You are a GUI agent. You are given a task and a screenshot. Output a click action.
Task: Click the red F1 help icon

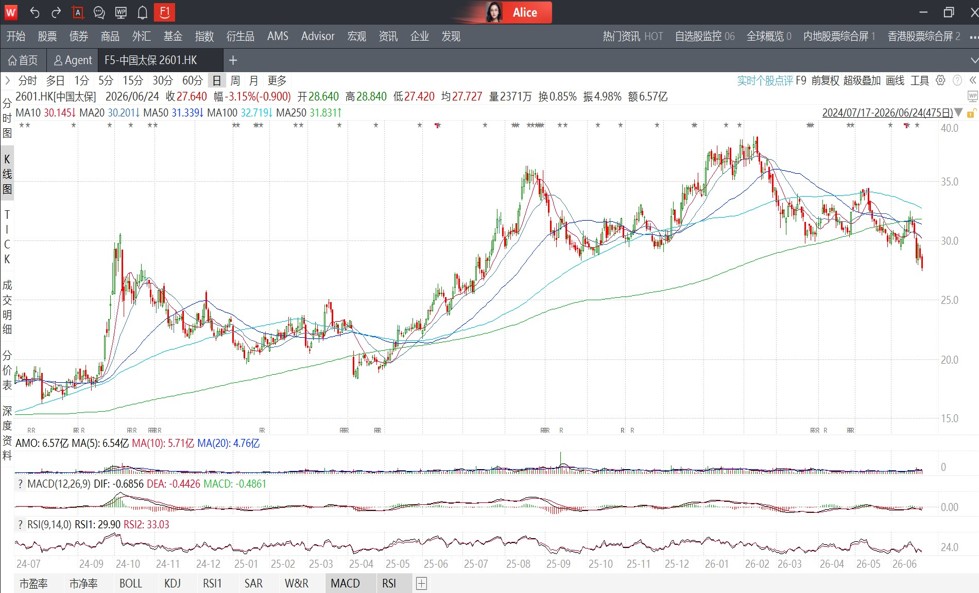point(164,12)
